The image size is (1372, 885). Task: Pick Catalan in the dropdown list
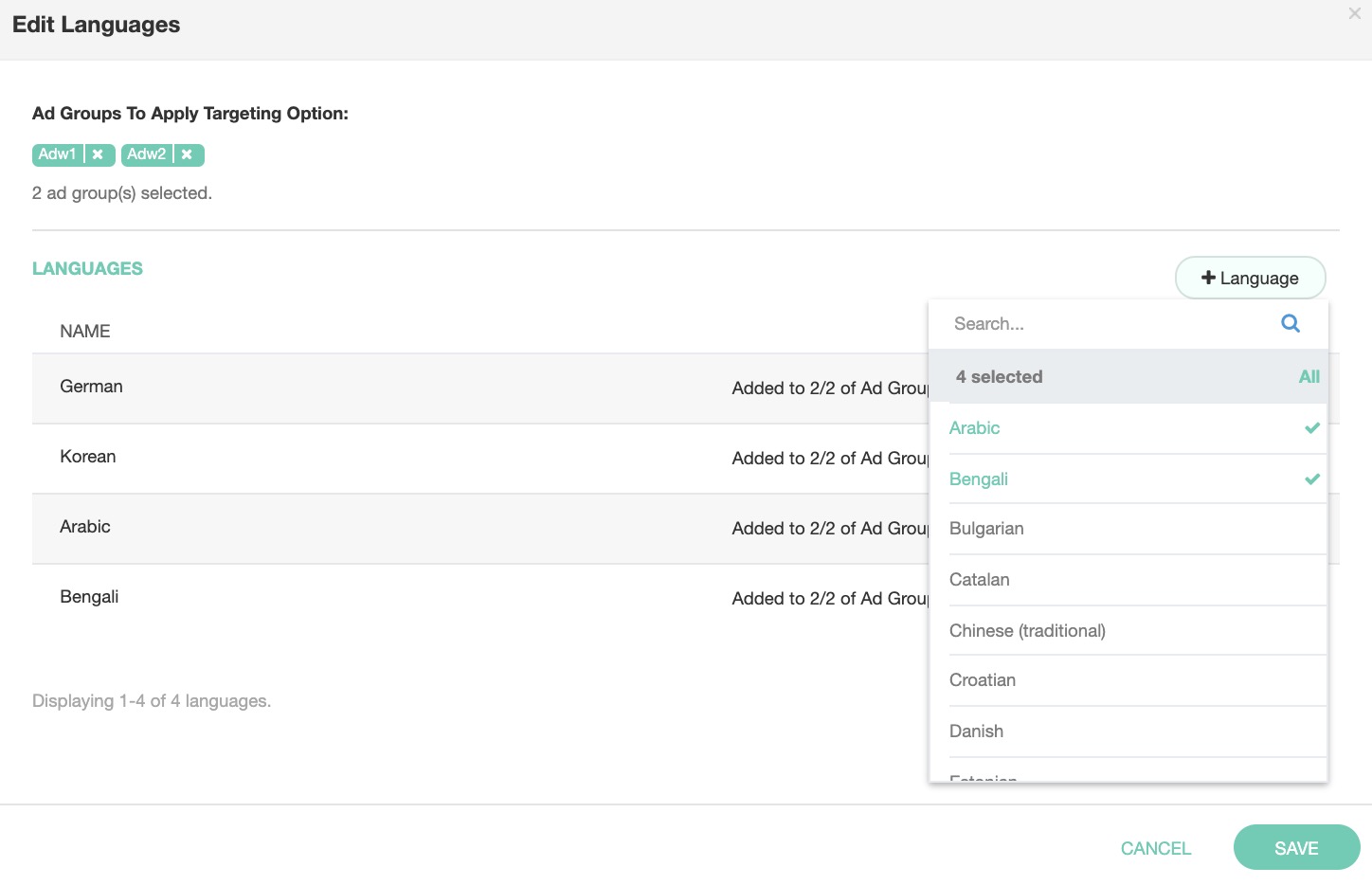[980, 580]
